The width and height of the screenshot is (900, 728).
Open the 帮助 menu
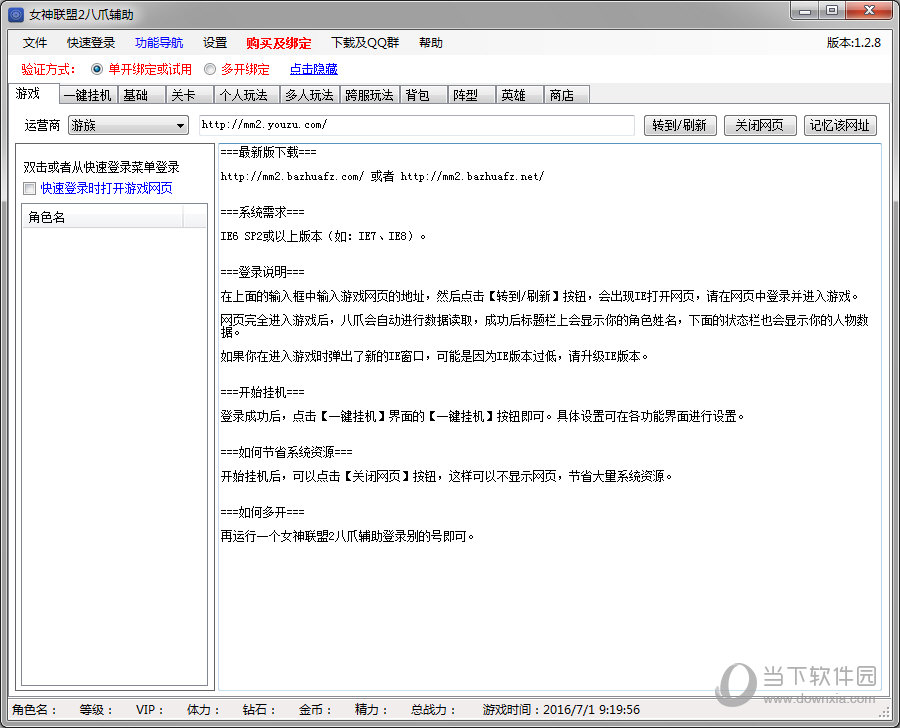tap(430, 43)
